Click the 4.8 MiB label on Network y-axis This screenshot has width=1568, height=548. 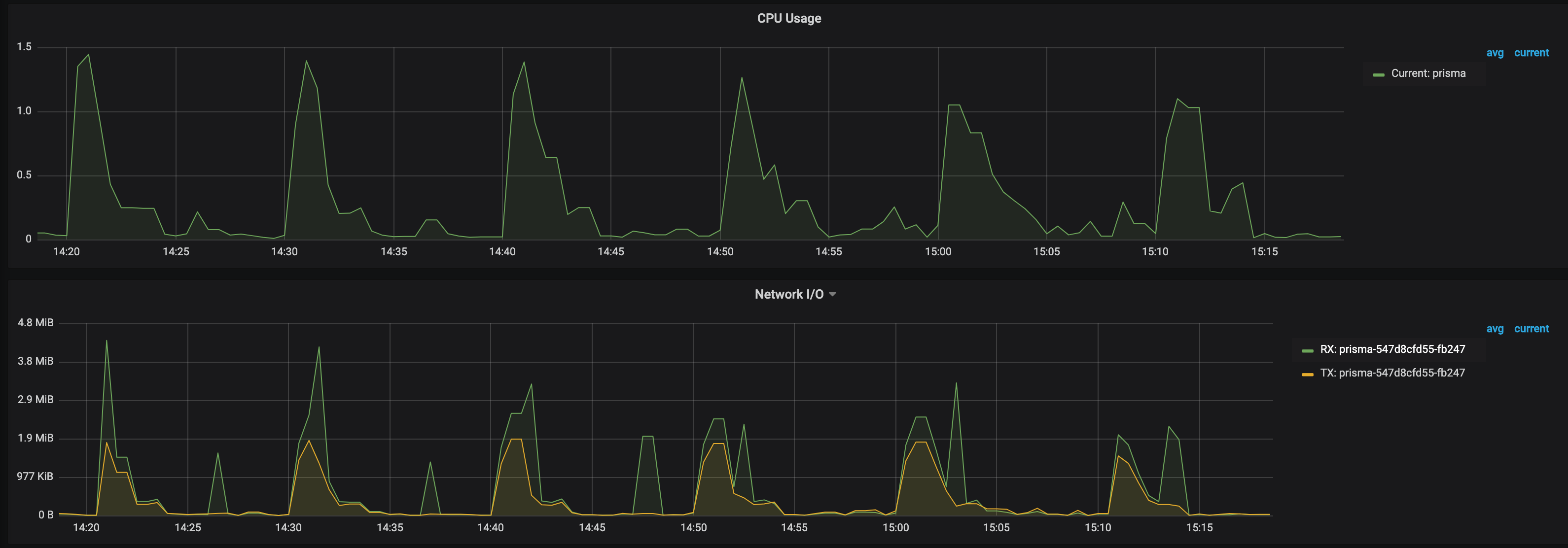[x=36, y=323]
